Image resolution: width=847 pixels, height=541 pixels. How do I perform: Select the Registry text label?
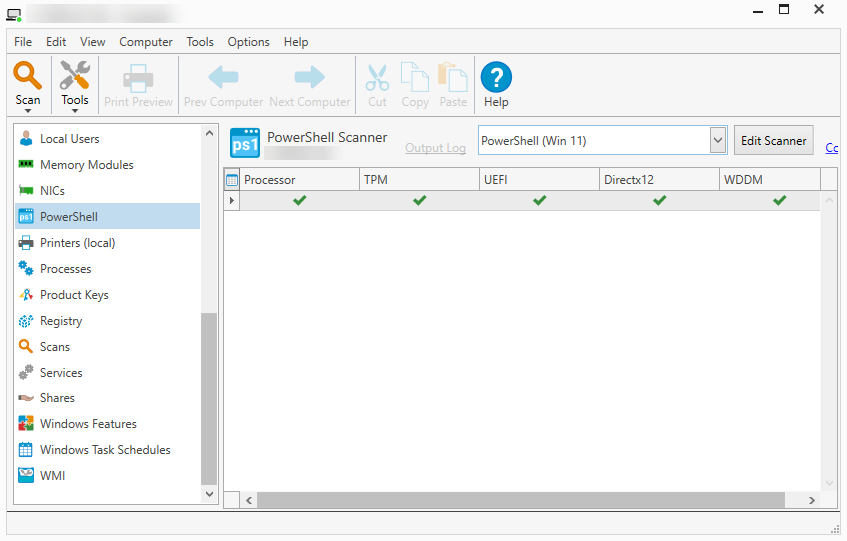61,321
